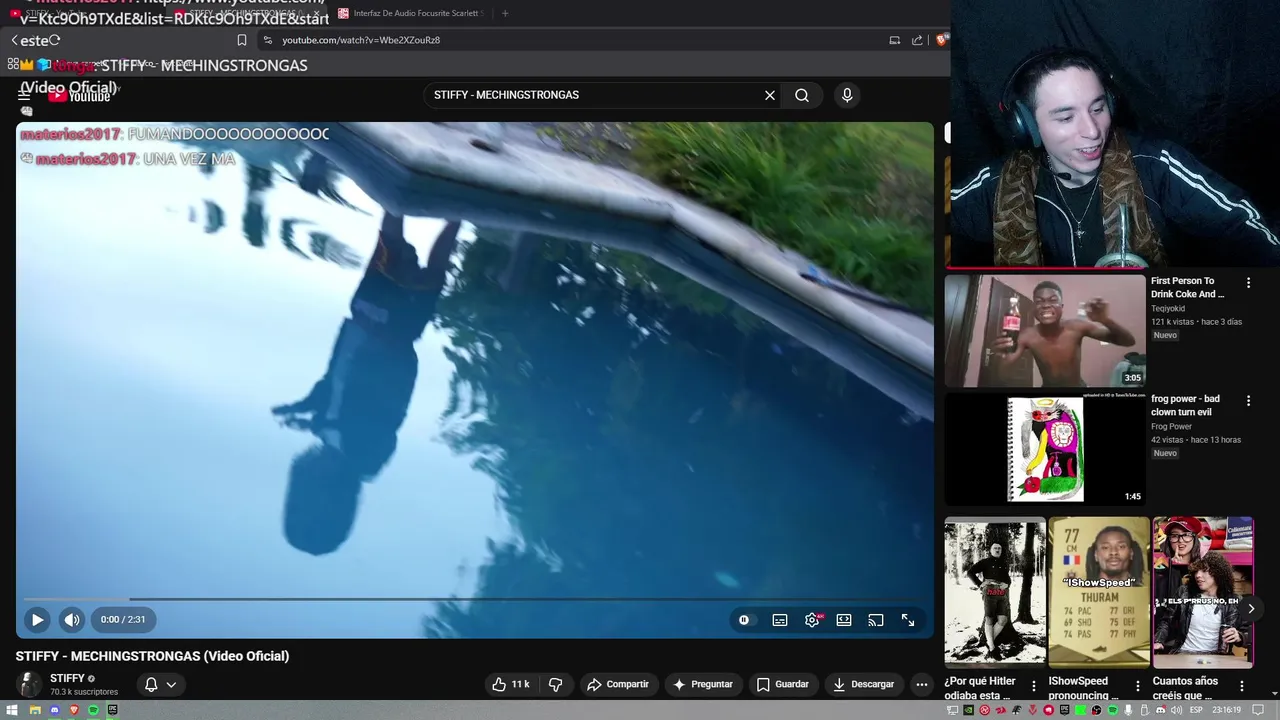Open Brave Shields icon

pos(941,40)
